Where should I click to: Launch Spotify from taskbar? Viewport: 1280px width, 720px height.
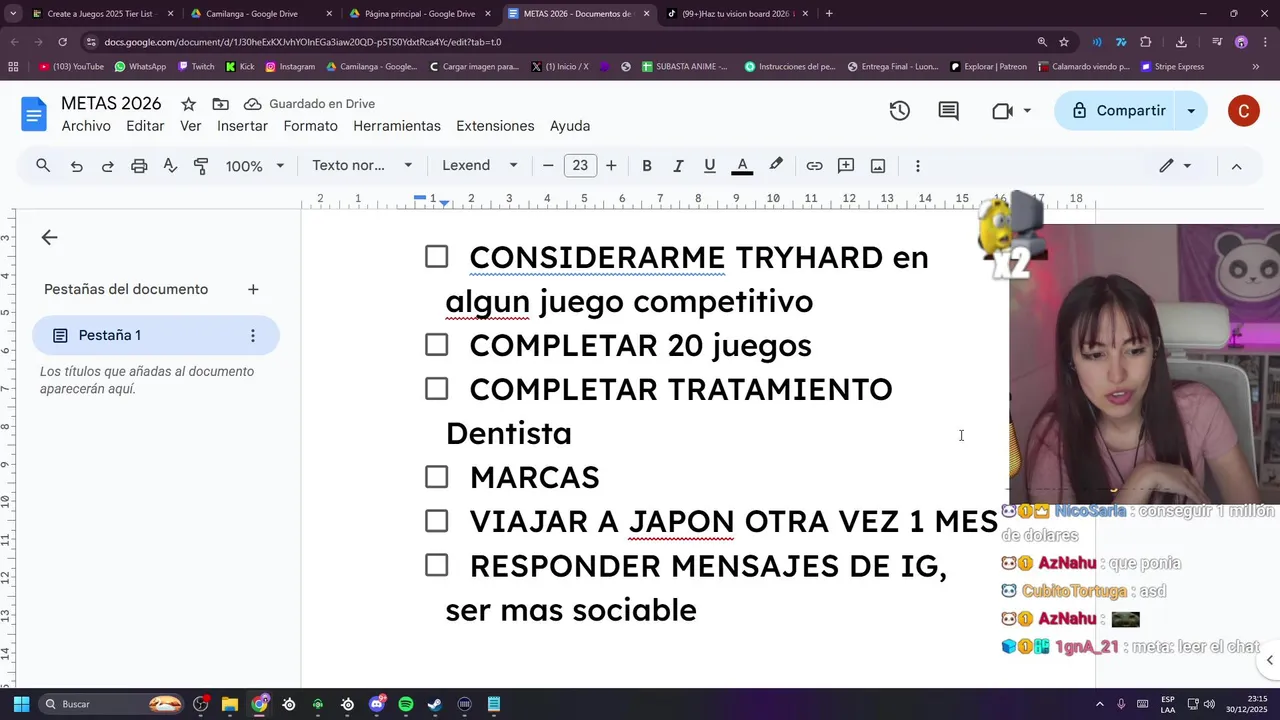(x=405, y=704)
